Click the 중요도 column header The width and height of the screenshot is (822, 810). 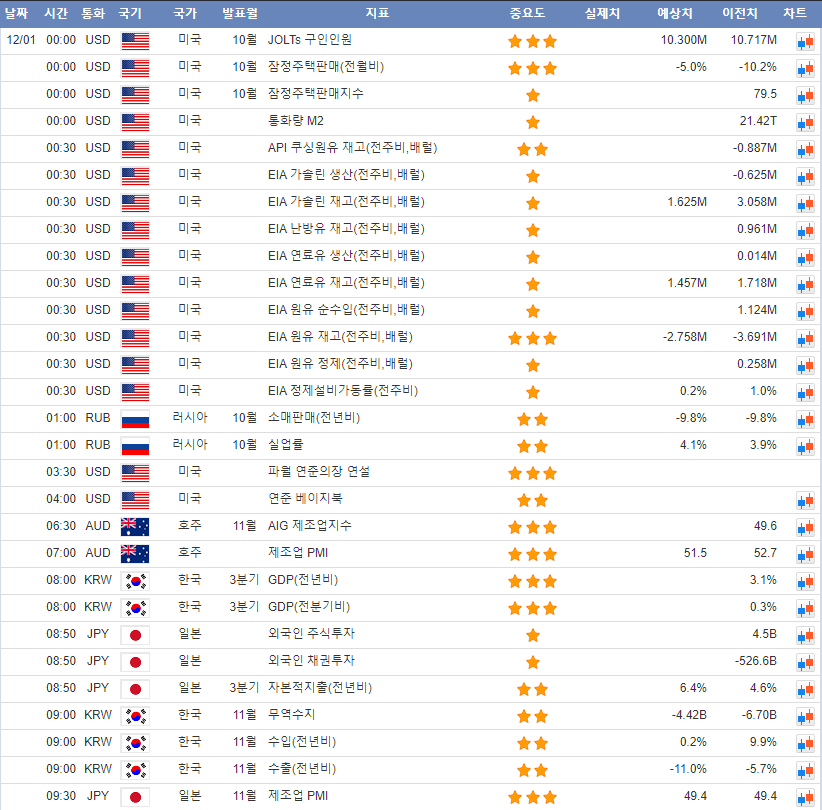[x=531, y=13]
